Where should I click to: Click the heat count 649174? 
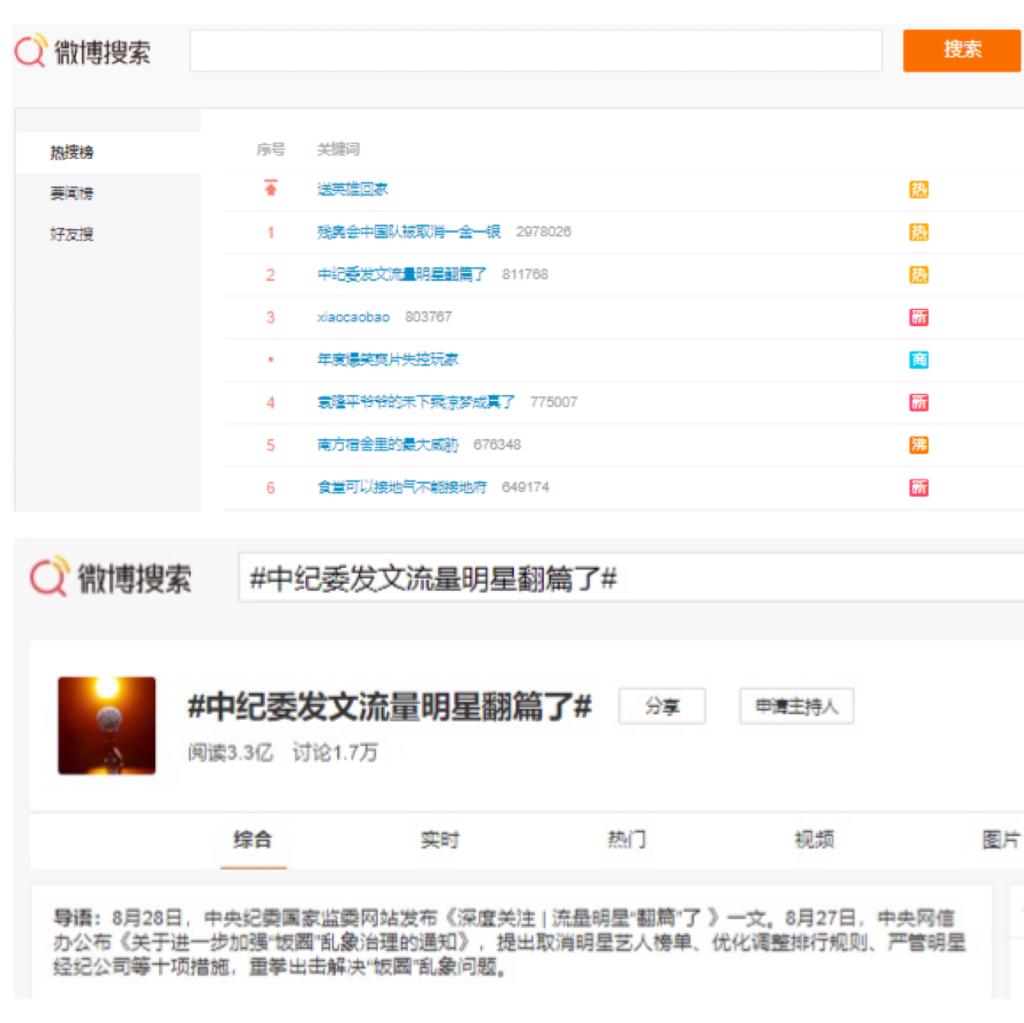525,487
